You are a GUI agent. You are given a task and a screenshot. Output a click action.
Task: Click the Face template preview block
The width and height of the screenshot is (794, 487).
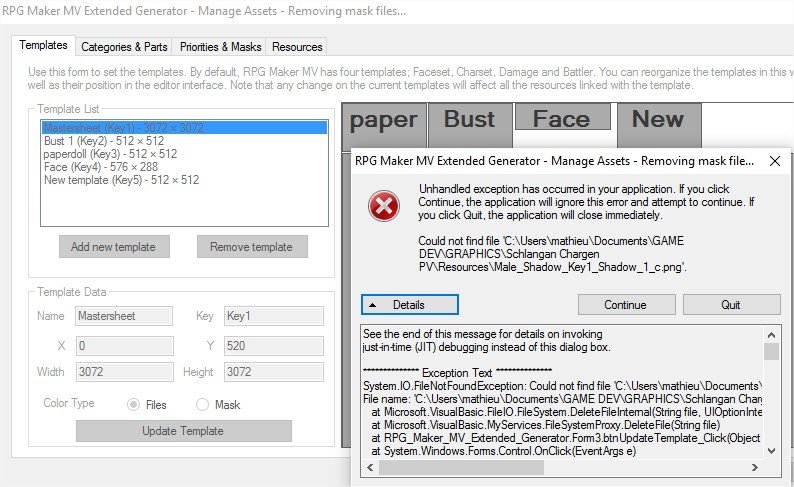562,117
